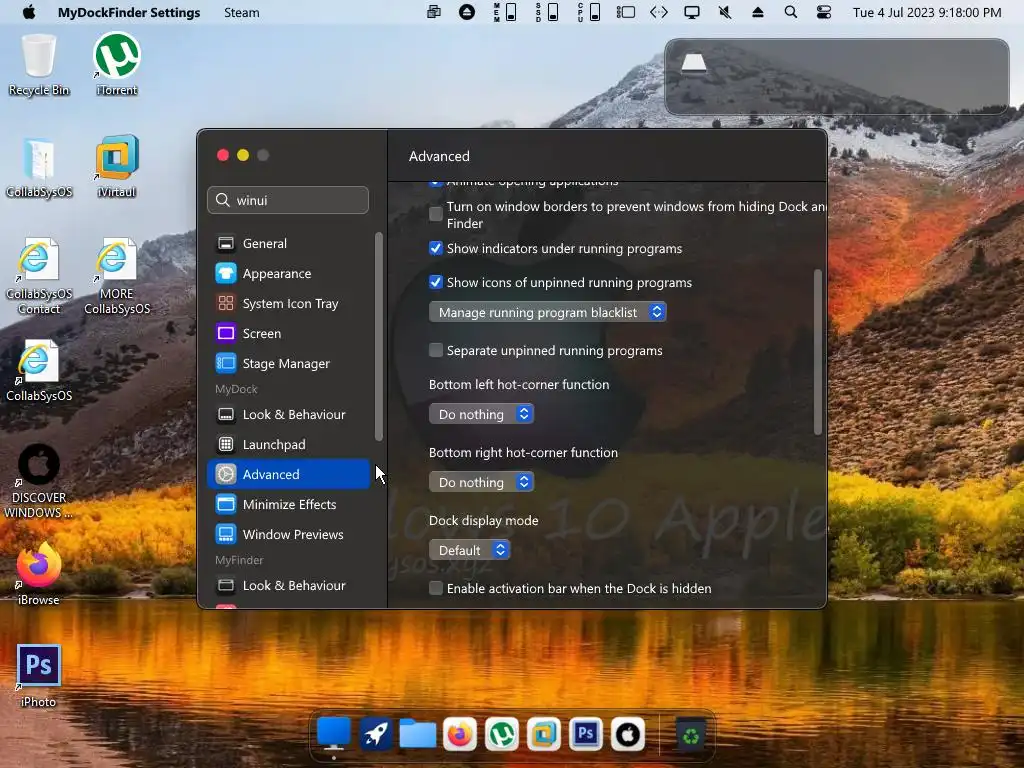Click the drive icon in the desktop widget

(x=694, y=63)
